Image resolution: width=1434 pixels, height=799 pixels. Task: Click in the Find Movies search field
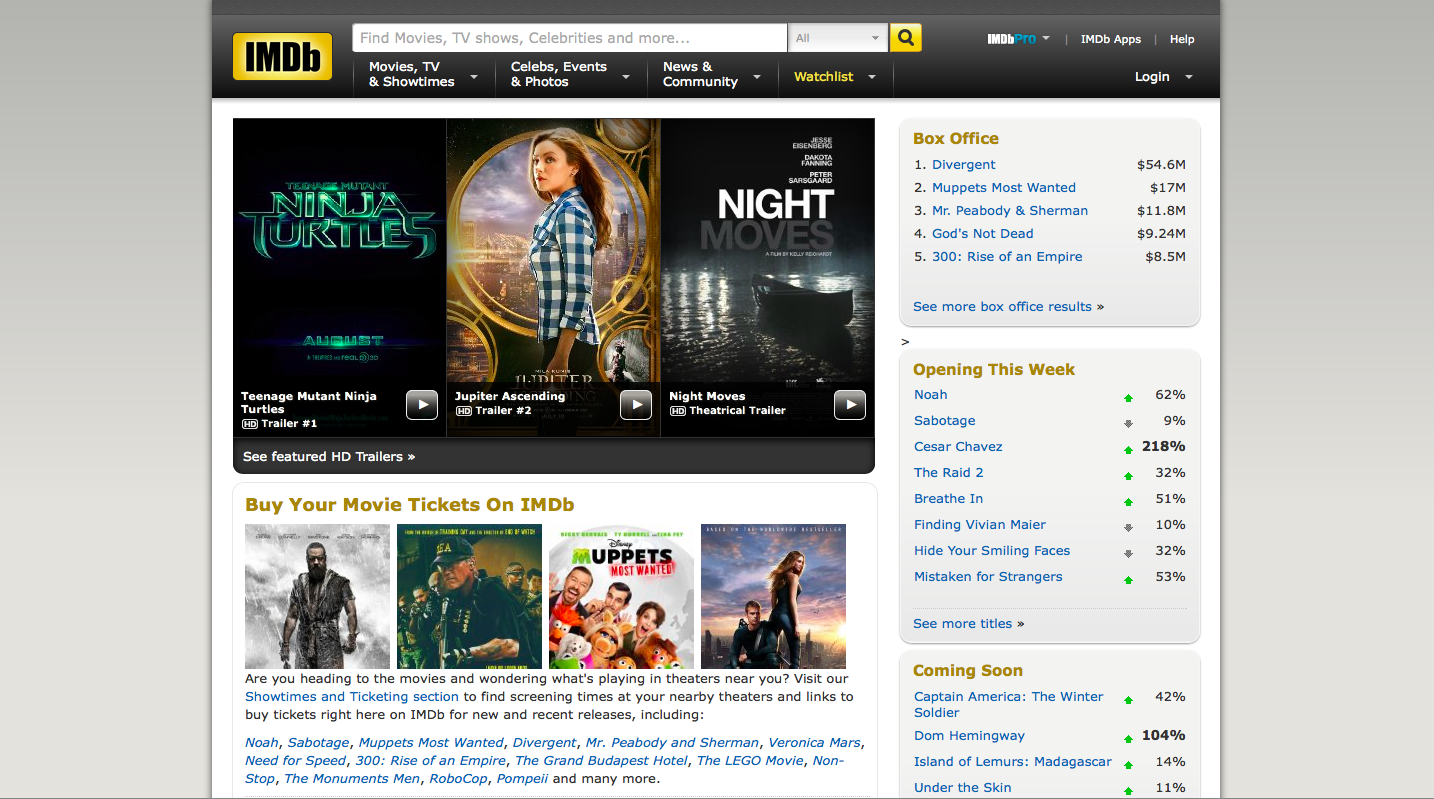(x=569, y=38)
